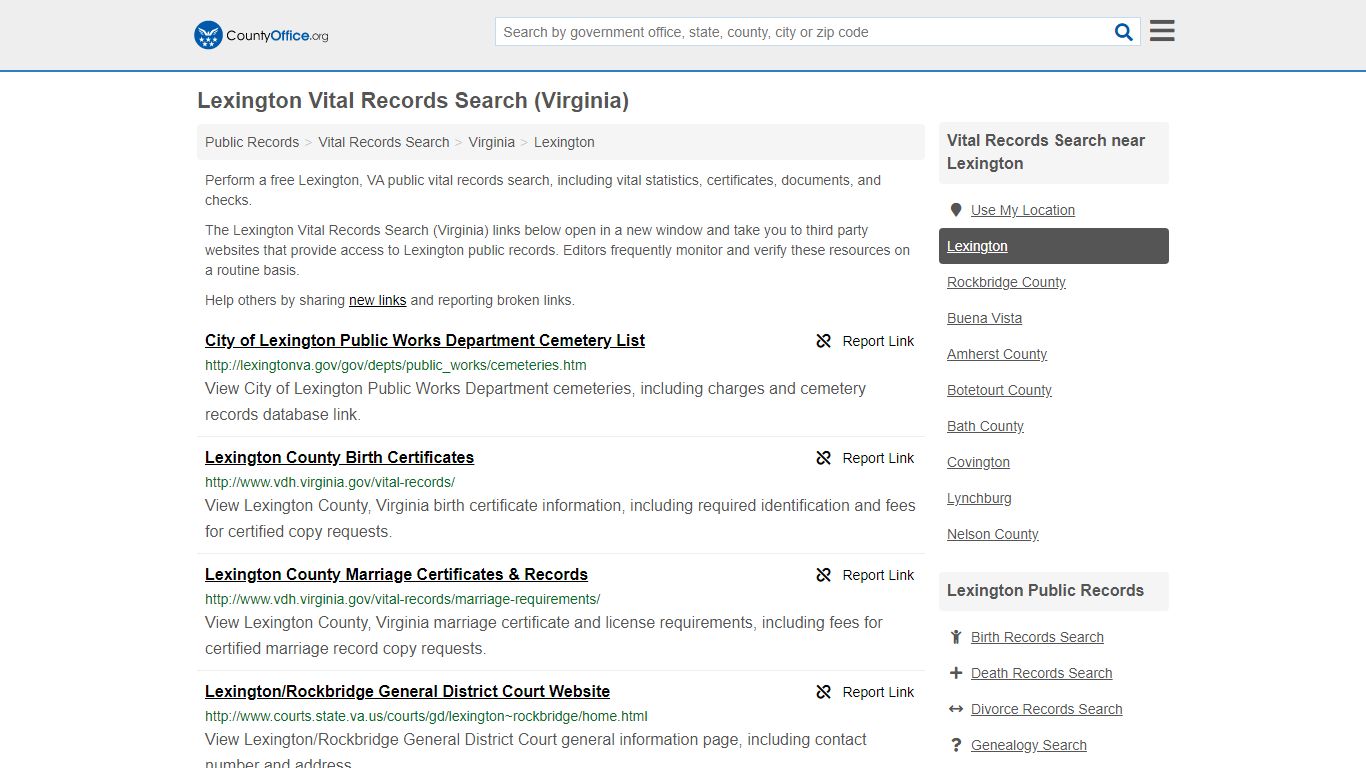
Task: Select Amherst County
Action: tap(997, 354)
